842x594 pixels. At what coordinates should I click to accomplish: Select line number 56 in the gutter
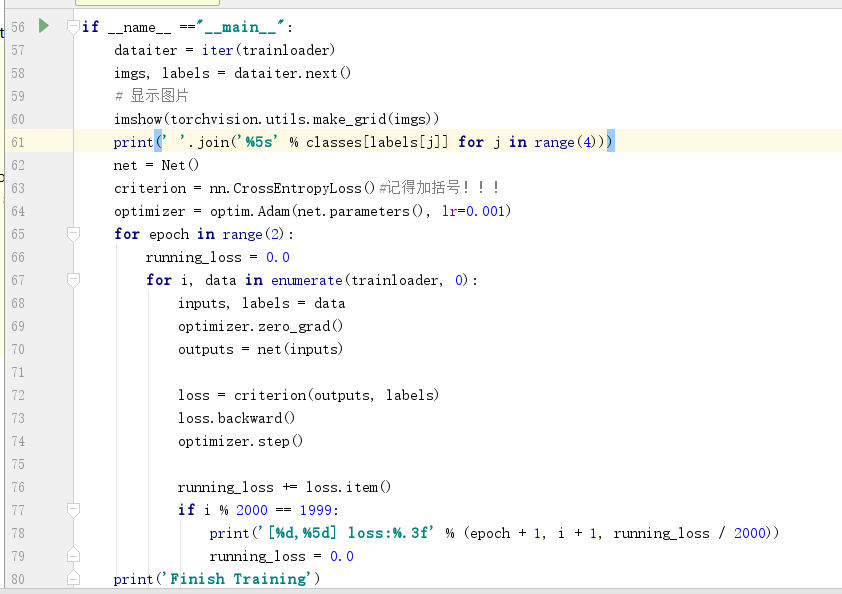pos(18,27)
